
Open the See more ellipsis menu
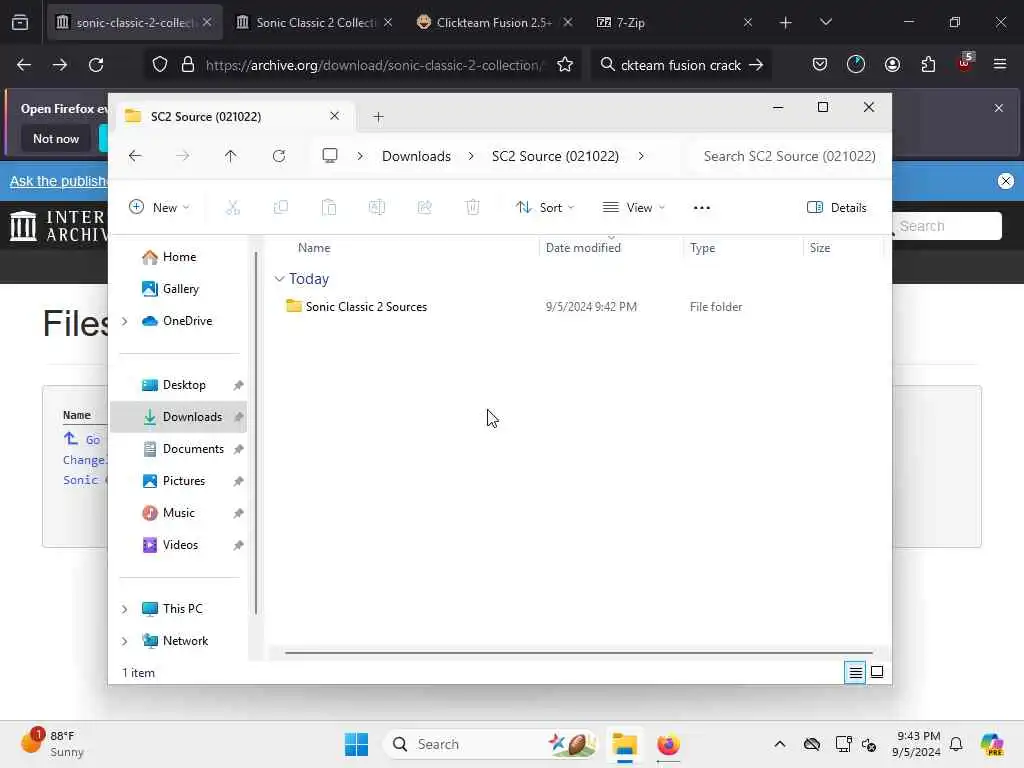pyautogui.click(x=701, y=208)
